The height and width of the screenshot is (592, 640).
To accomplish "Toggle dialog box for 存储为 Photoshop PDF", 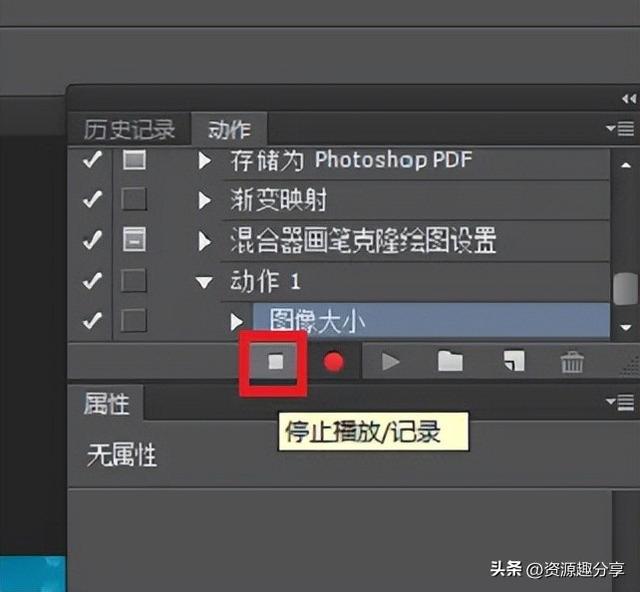I will tap(134, 160).
